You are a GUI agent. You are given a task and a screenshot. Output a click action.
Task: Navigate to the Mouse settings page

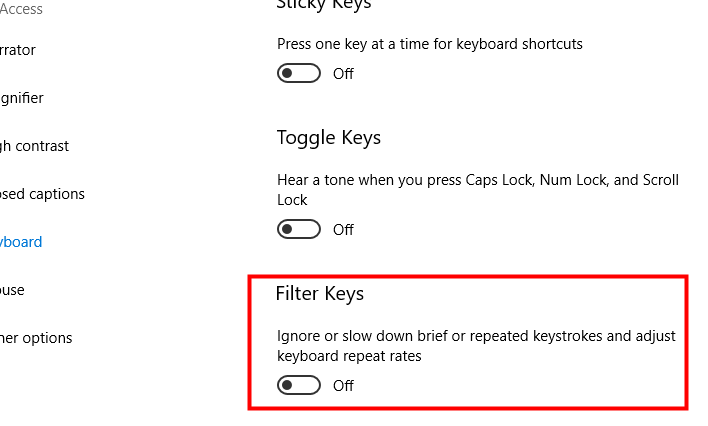(12, 289)
